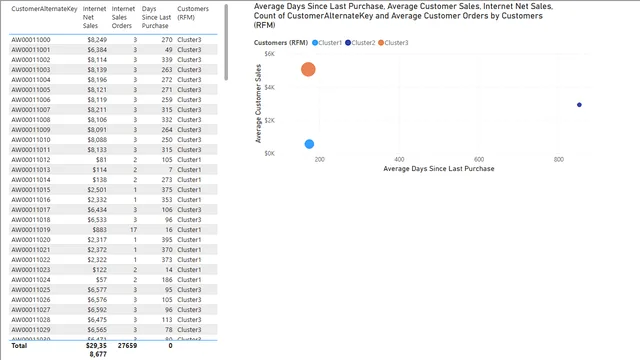Click customer key AW00011017
This screenshot has width=640, height=360.
coord(31,210)
